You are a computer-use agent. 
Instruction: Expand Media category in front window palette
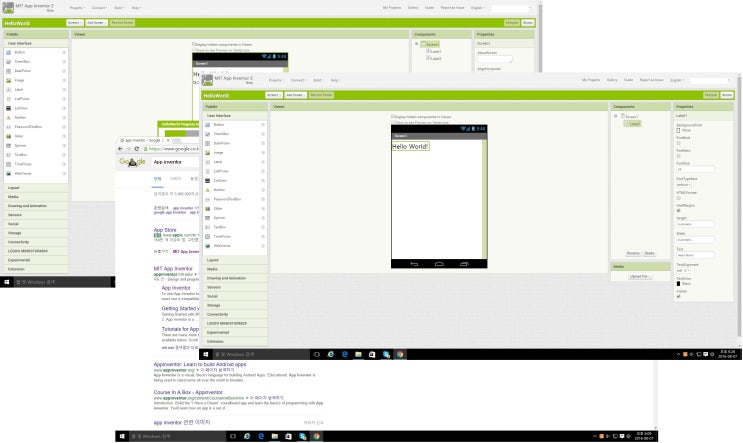(235, 269)
